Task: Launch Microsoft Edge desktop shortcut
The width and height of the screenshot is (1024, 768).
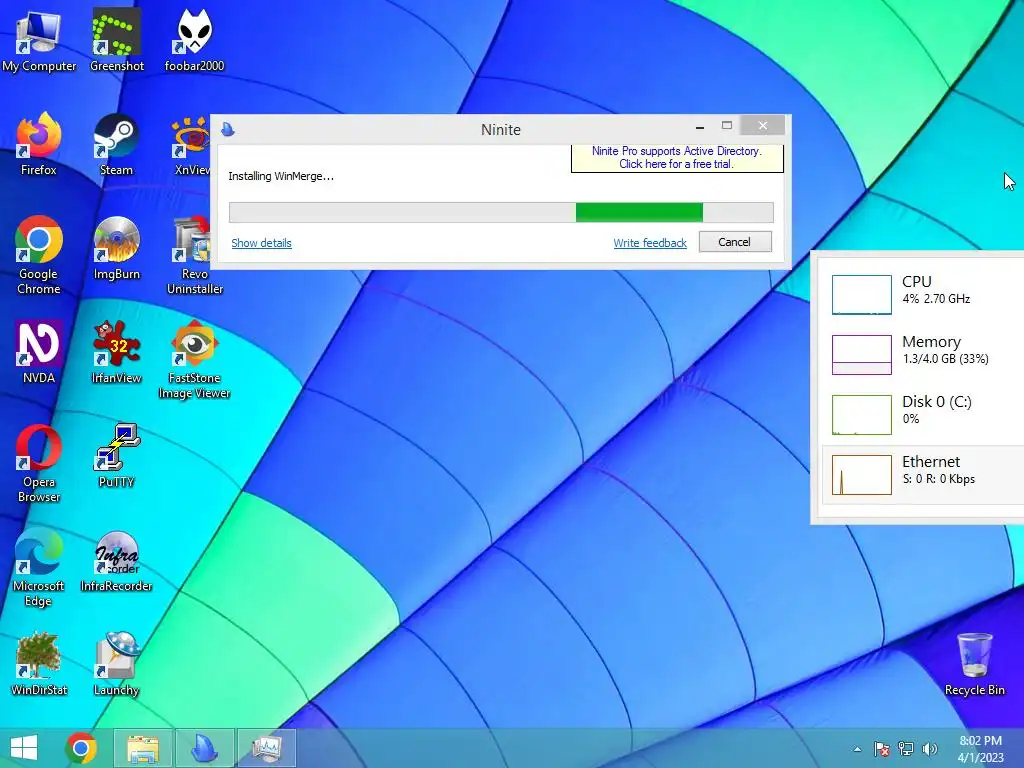Action: pyautogui.click(x=39, y=567)
